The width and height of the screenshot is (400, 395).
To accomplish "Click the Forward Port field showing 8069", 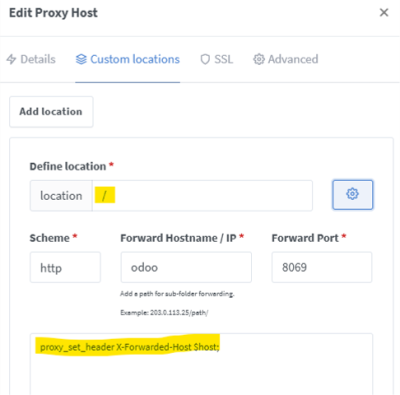I will click(322, 267).
